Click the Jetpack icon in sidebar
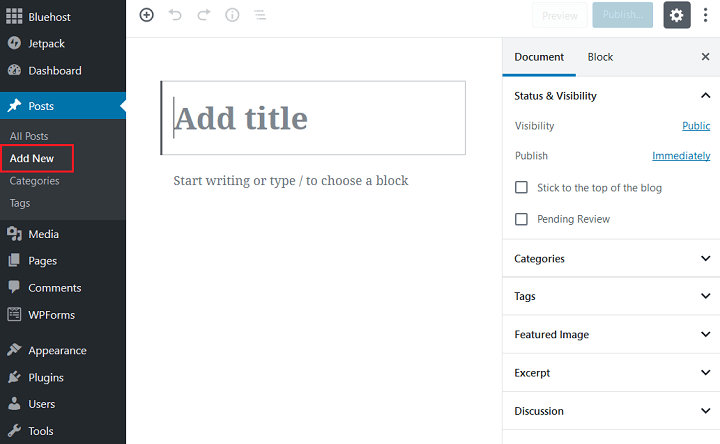Image resolution: width=720 pixels, height=444 pixels. [14, 43]
